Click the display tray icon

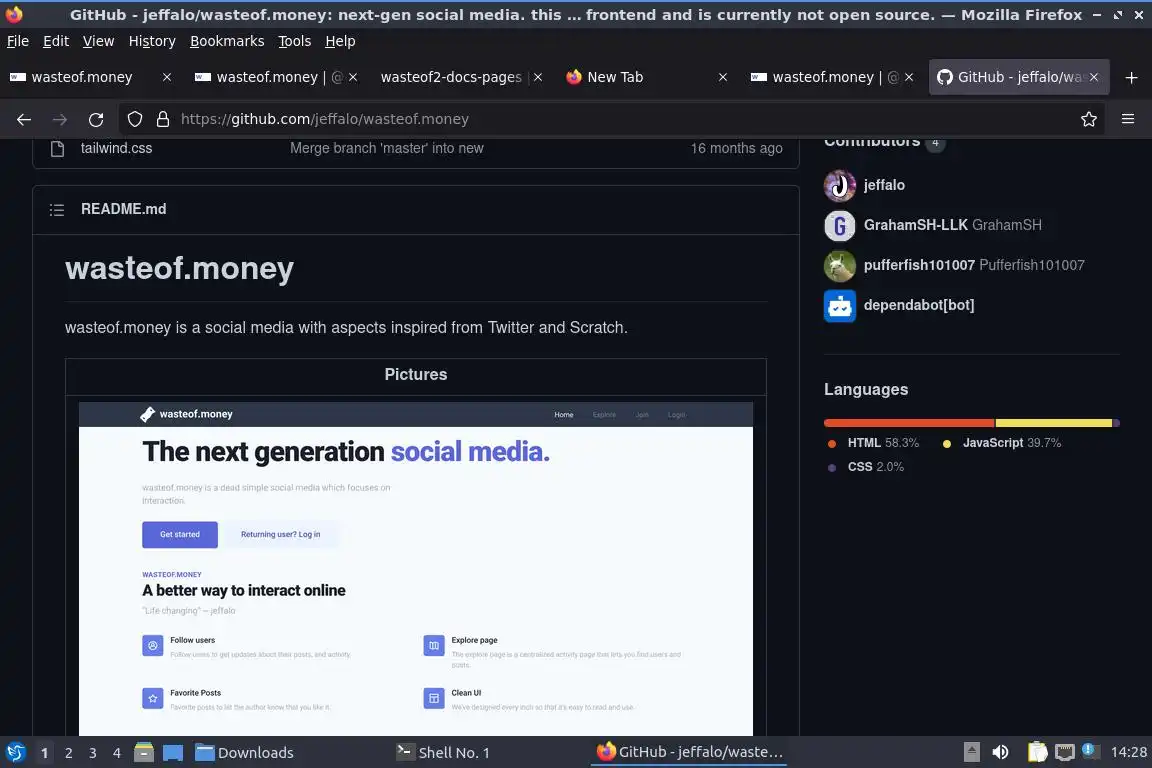tap(1064, 752)
